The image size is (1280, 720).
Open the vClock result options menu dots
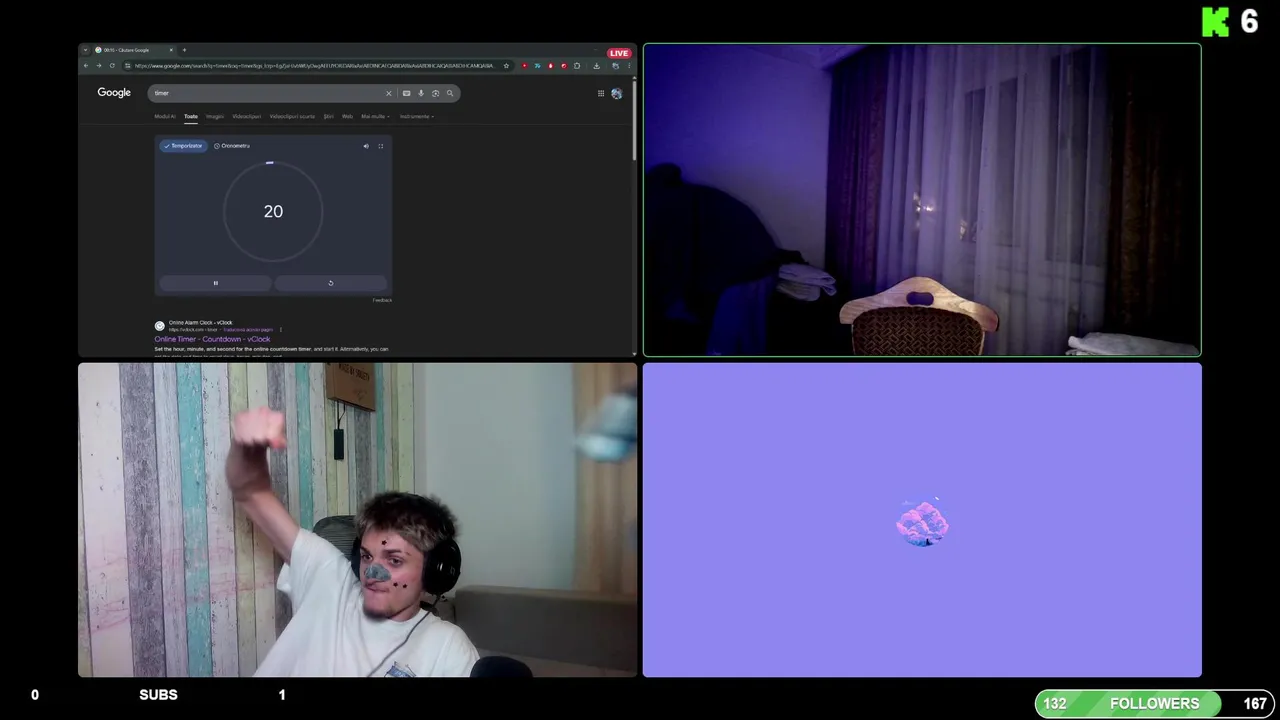281,330
